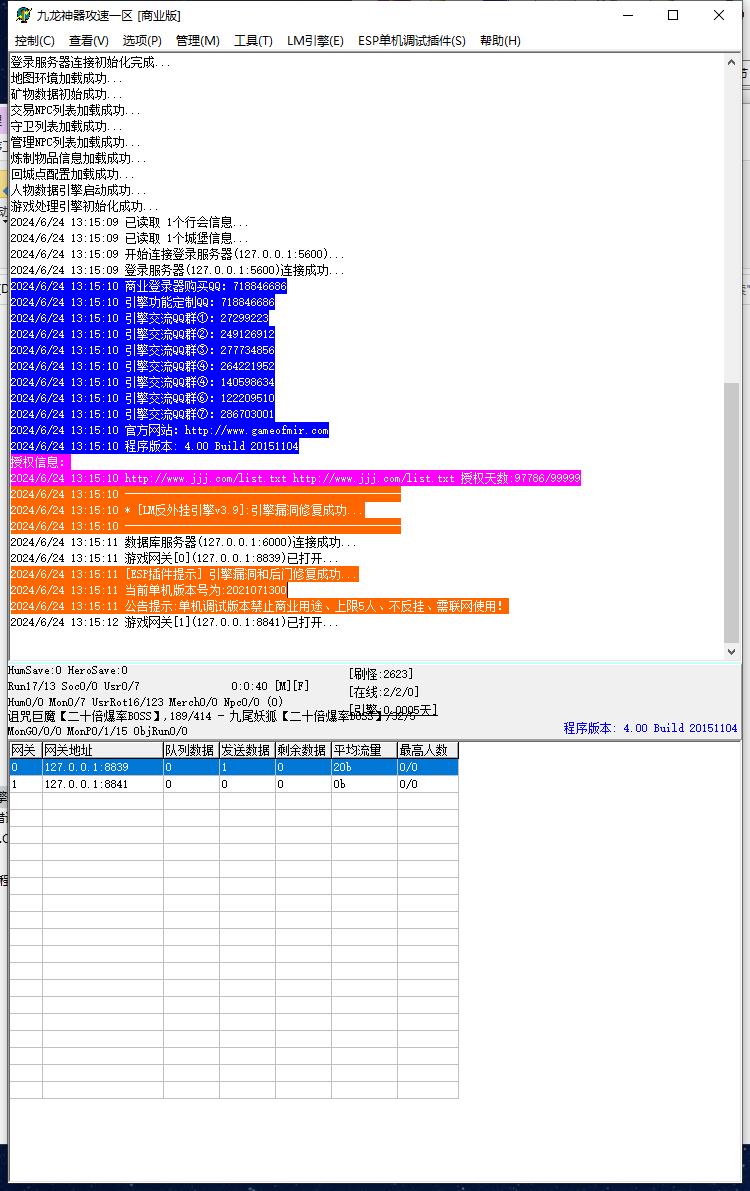Click log line 引擎交流QQ群①: 27299223
Image resolution: width=750 pixels, height=1191 pixels.
pyautogui.click(x=139, y=318)
